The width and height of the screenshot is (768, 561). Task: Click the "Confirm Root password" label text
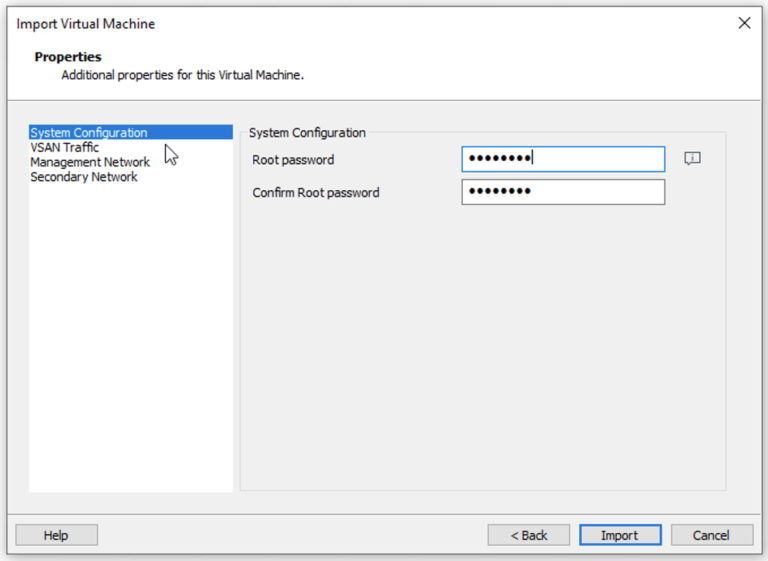pos(316,193)
